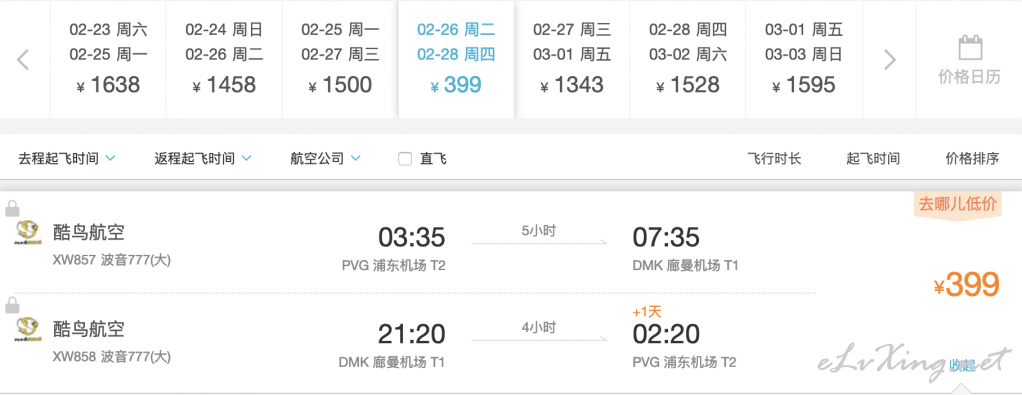This screenshot has width=1022, height=395.
Task: Select the ¥399 orange price
Action: (967, 285)
